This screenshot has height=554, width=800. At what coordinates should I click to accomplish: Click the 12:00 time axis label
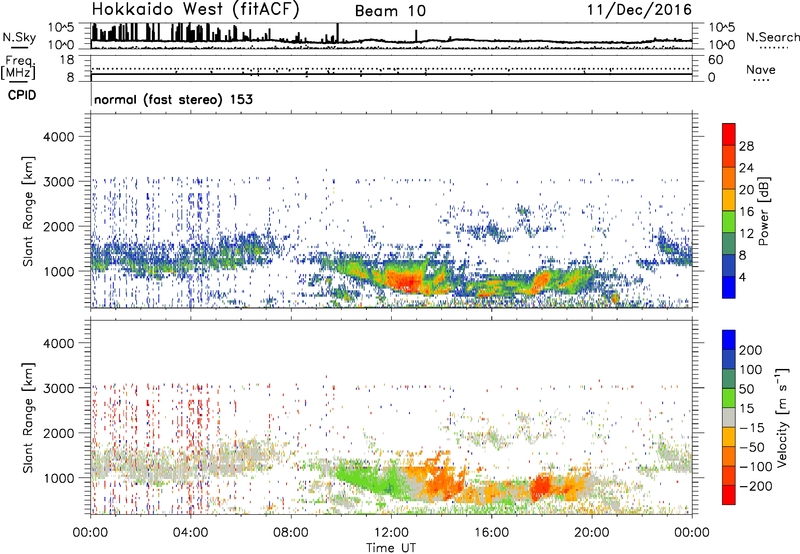coord(391,533)
